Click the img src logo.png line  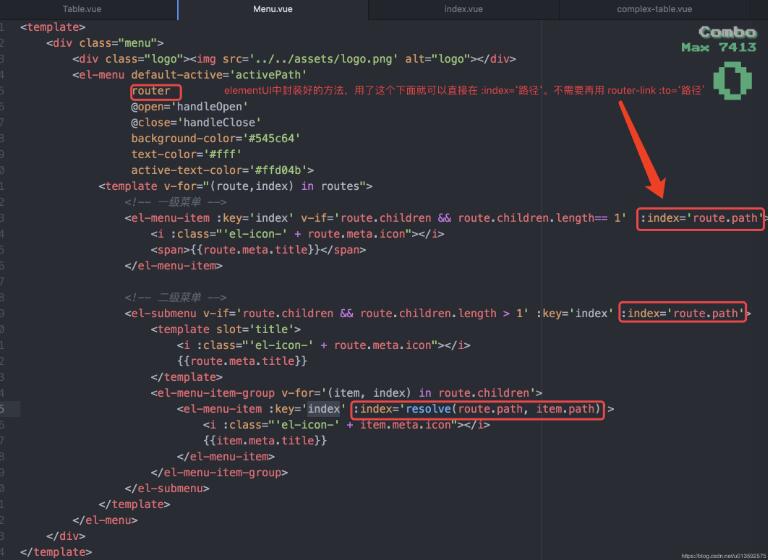pyautogui.click(x=294, y=59)
